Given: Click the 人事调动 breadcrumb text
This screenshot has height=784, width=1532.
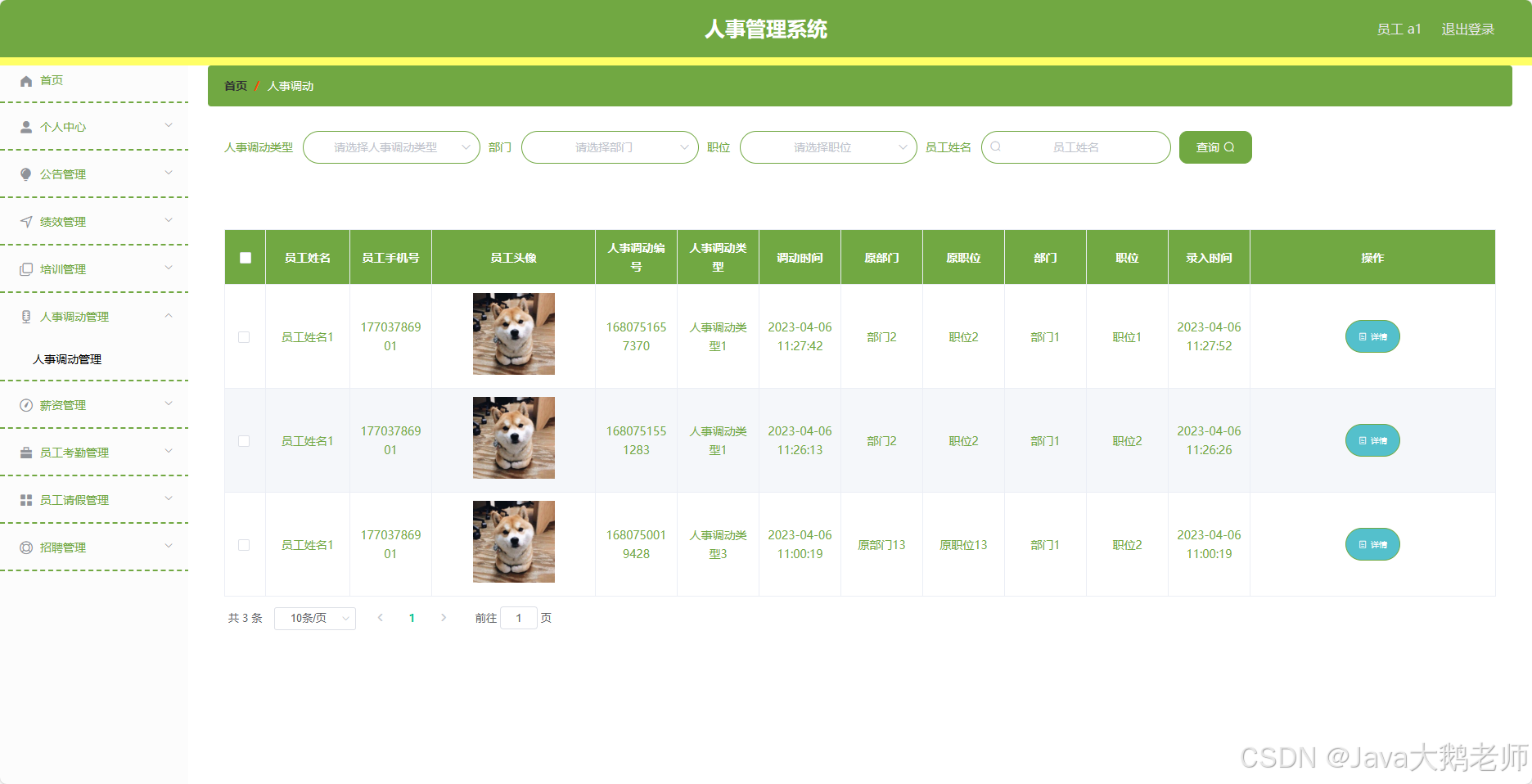Looking at the screenshot, I should pyautogui.click(x=291, y=86).
